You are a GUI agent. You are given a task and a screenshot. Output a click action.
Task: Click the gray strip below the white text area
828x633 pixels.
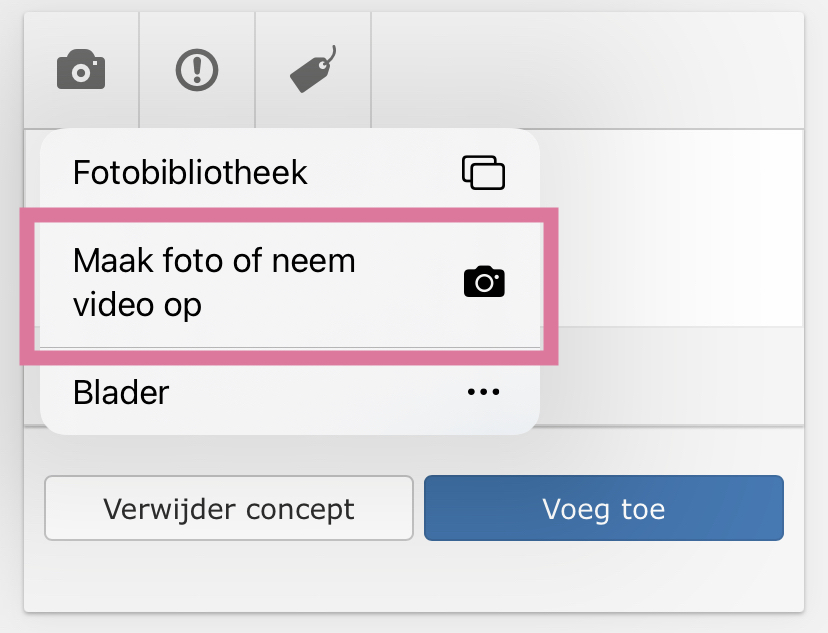(x=672, y=376)
